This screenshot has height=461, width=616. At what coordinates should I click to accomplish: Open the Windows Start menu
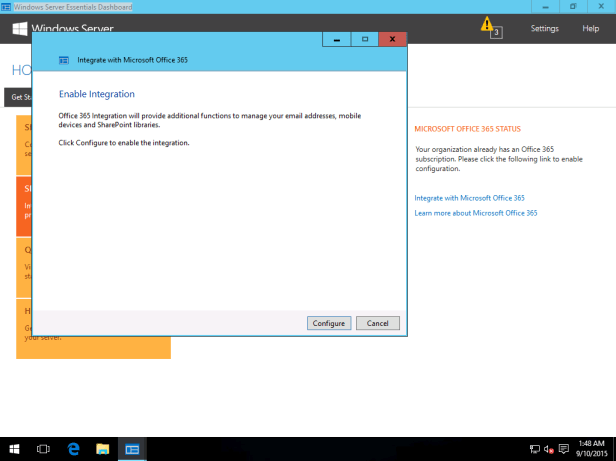pyautogui.click(x=15, y=449)
